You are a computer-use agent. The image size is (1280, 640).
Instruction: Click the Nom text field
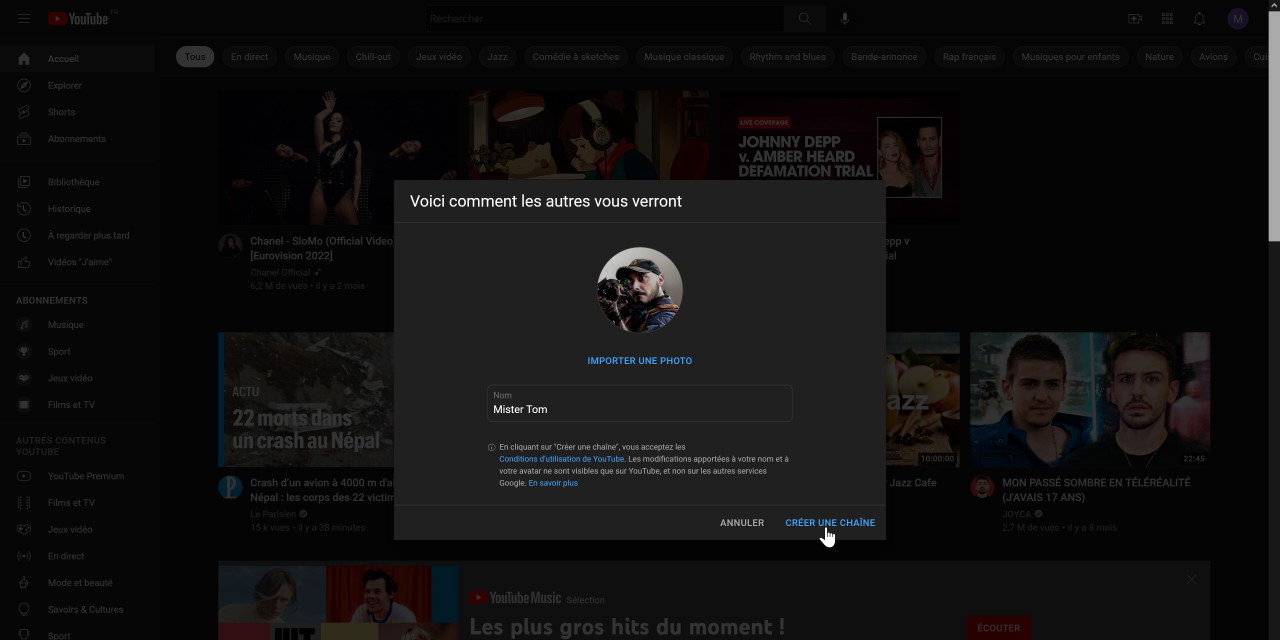640,409
